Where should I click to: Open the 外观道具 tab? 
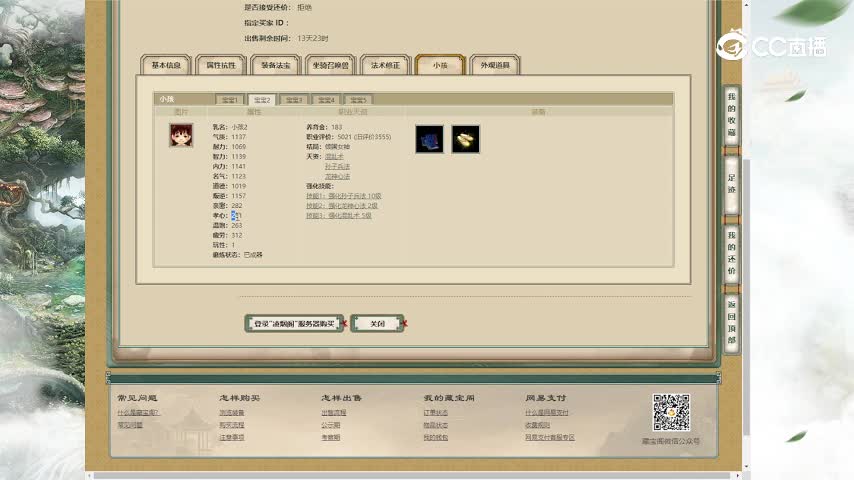tap(495, 65)
